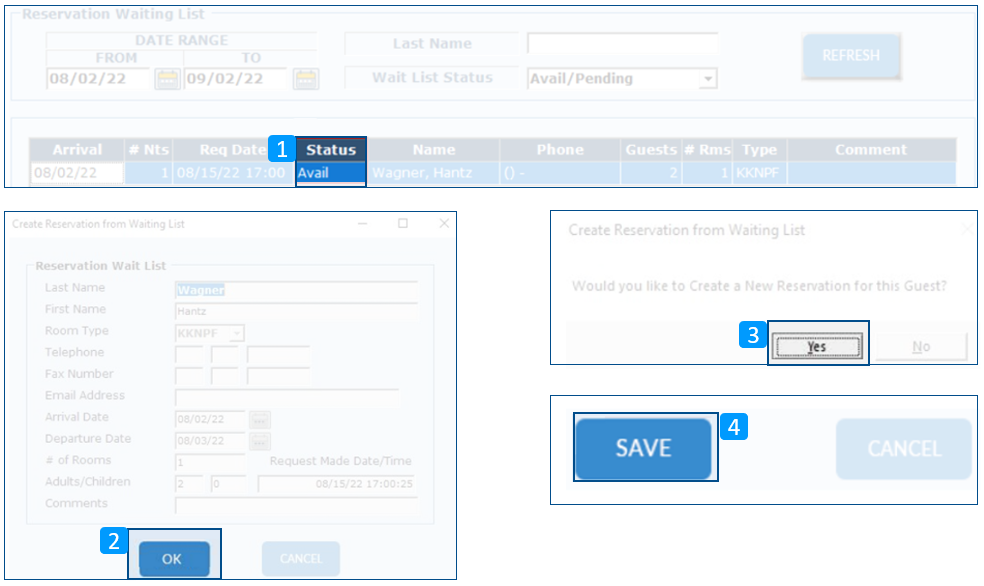Click the large CANCEL button beside SAVE

[x=903, y=449]
